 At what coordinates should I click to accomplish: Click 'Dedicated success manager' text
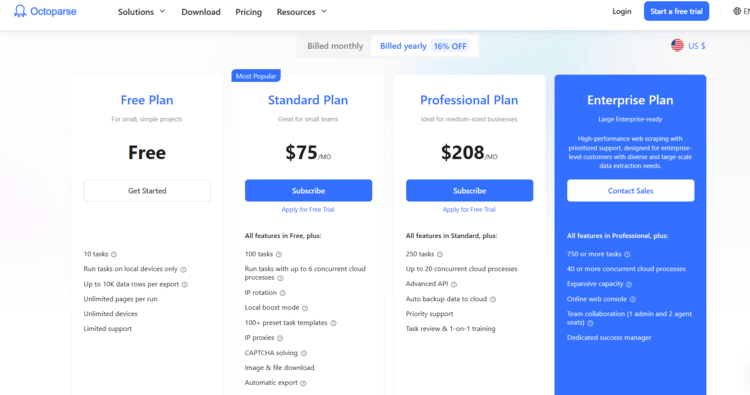tap(609, 338)
